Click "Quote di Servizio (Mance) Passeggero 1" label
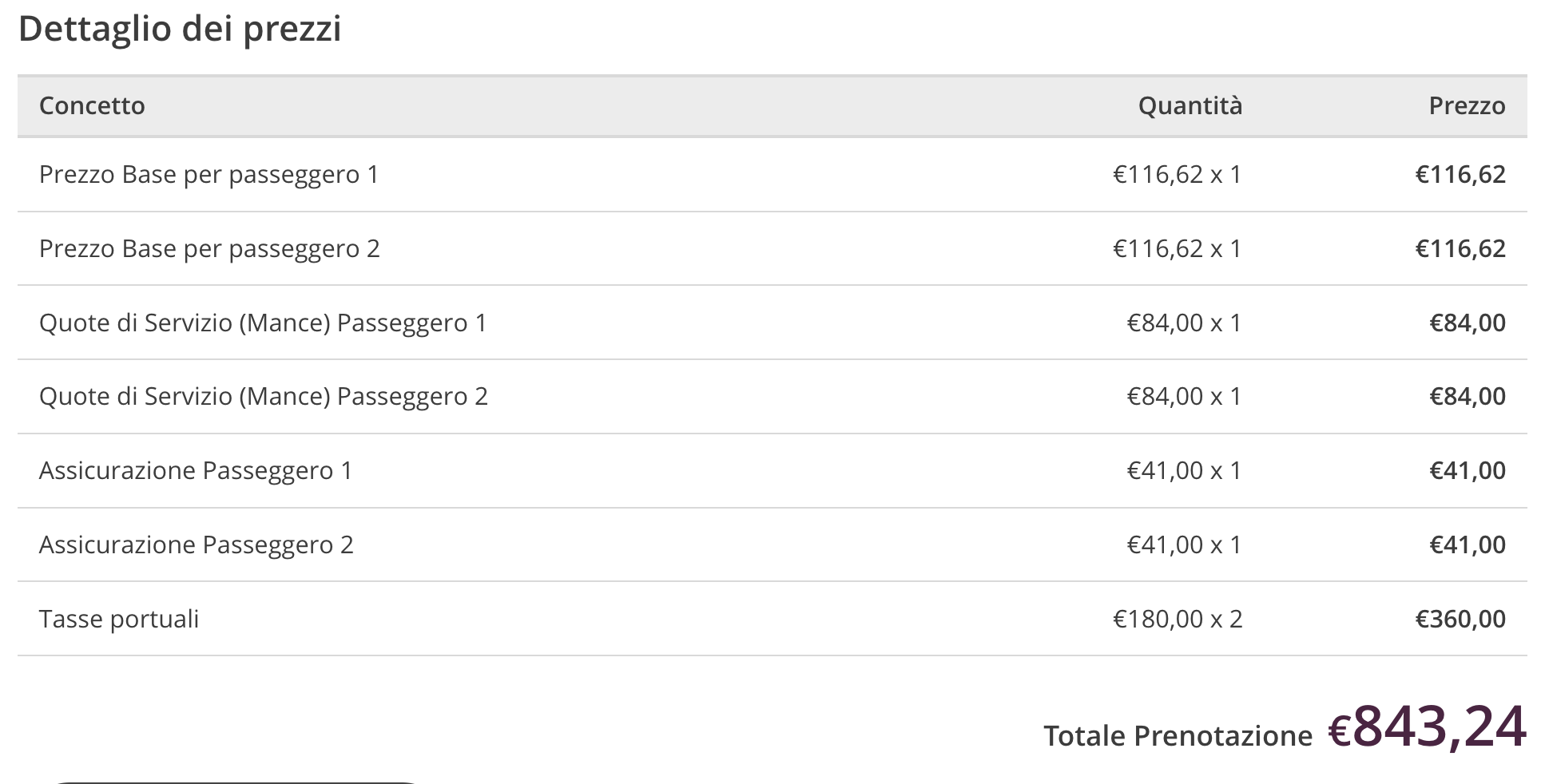 click(x=263, y=323)
